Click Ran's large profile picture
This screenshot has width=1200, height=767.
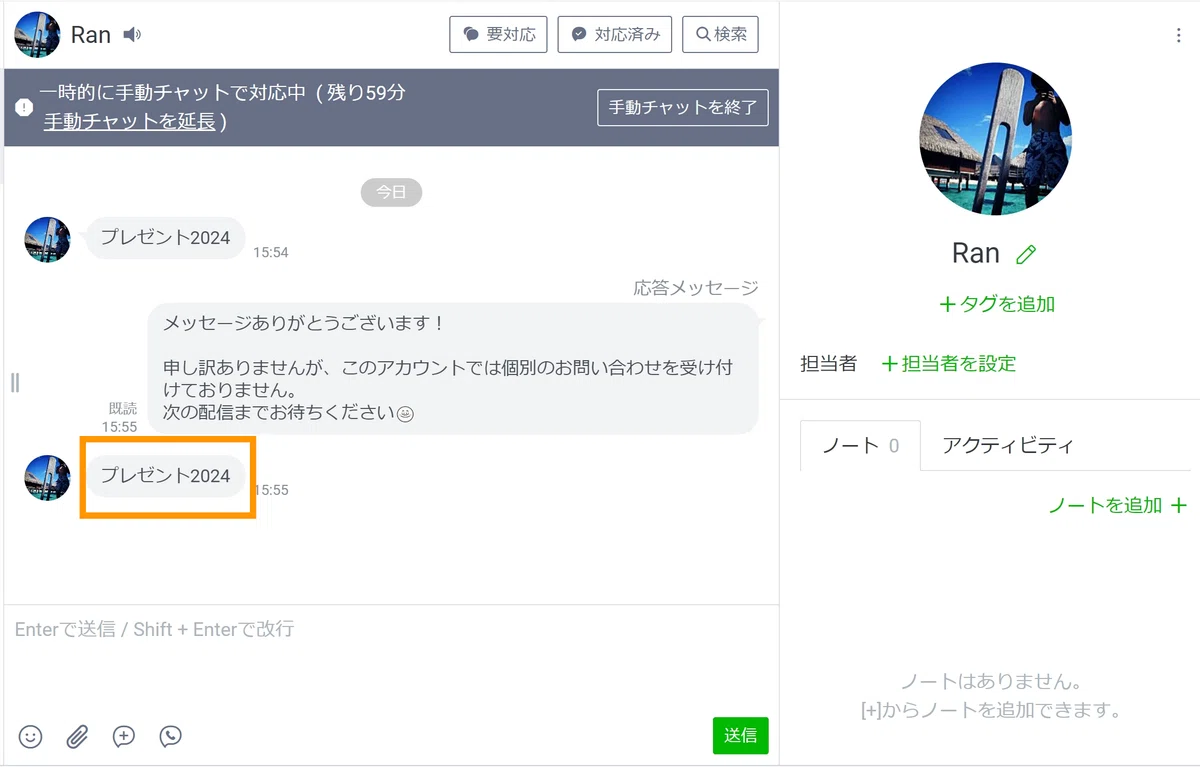click(995, 139)
